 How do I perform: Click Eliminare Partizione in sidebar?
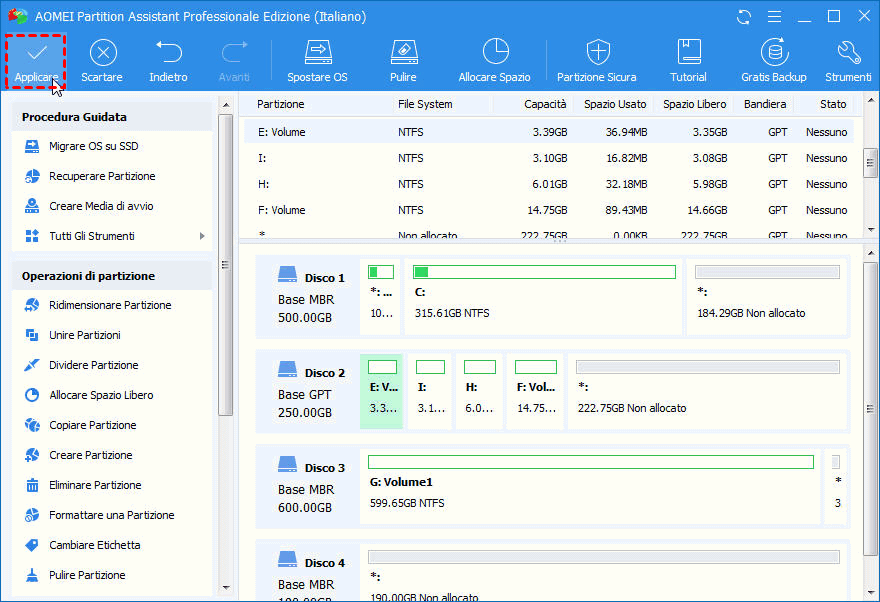(95, 485)
